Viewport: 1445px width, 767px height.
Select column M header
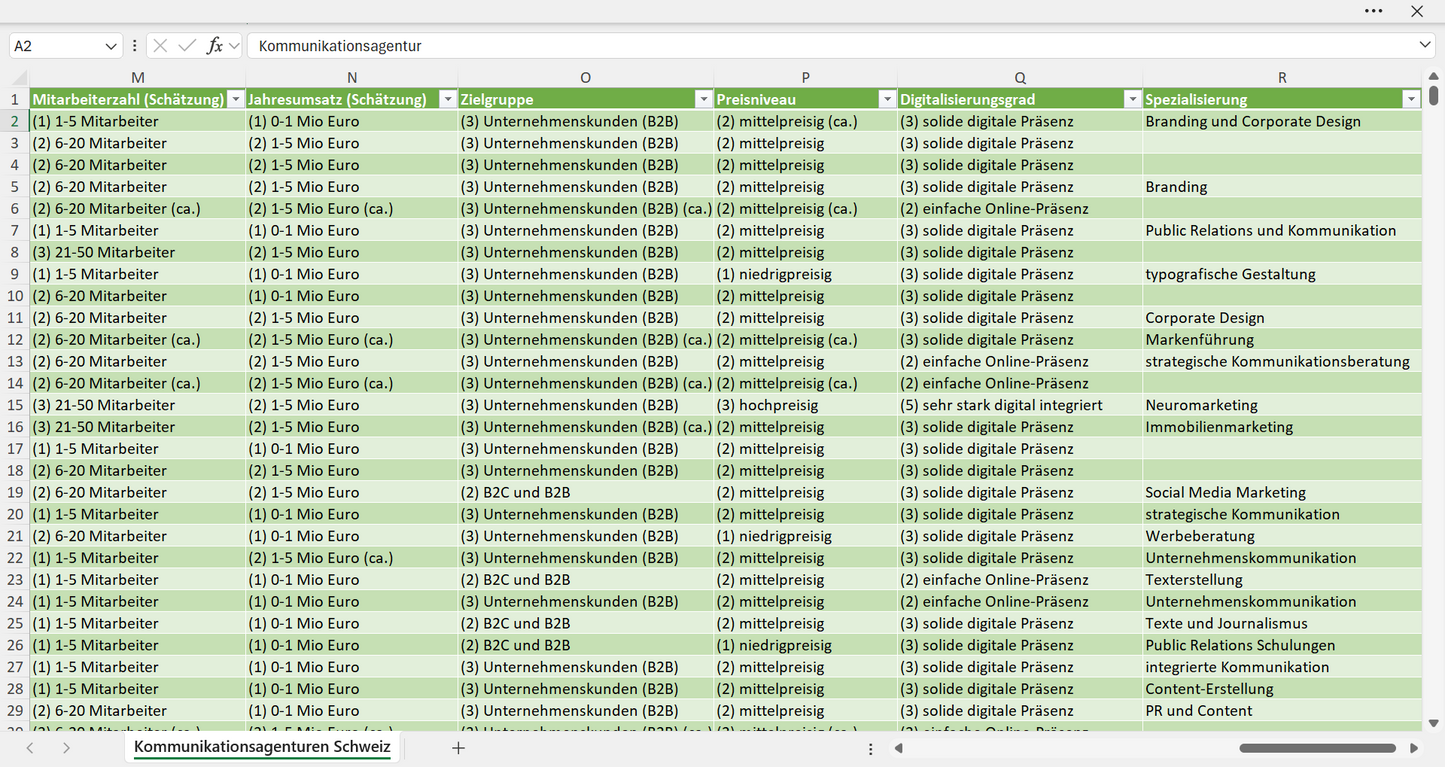[x=138, y=78]
